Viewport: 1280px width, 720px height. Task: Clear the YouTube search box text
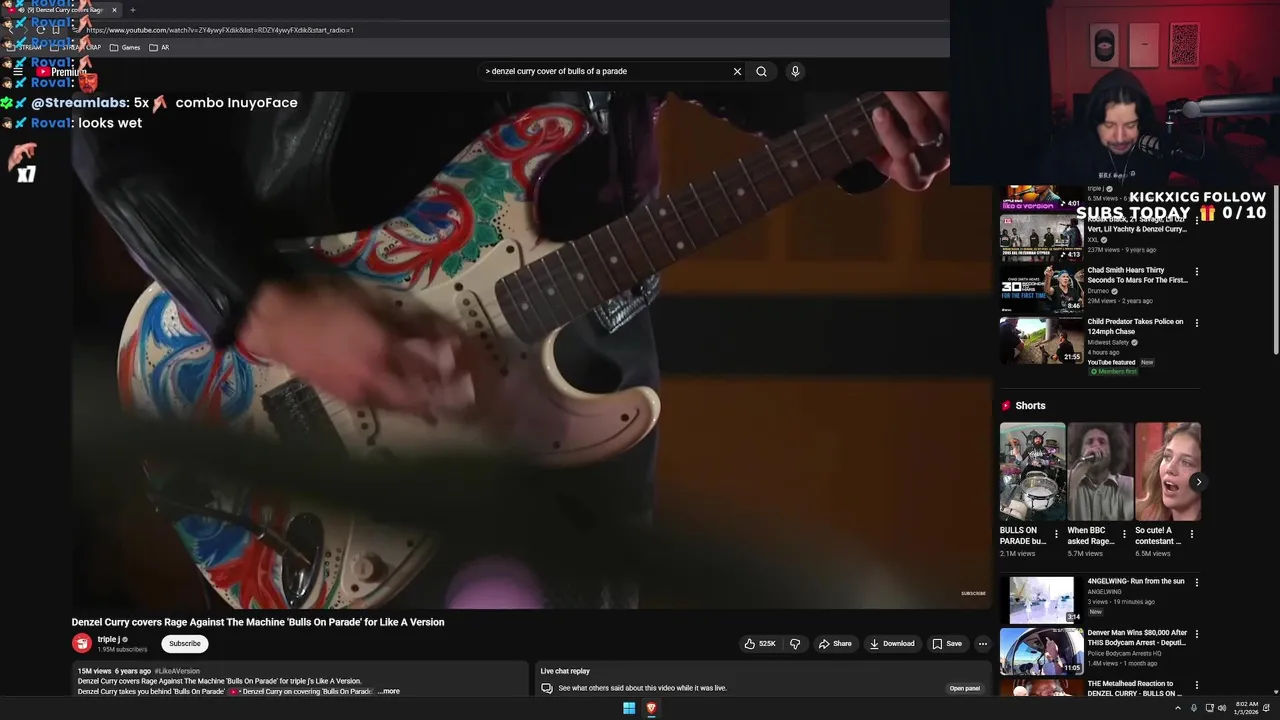tap(737, 71)
